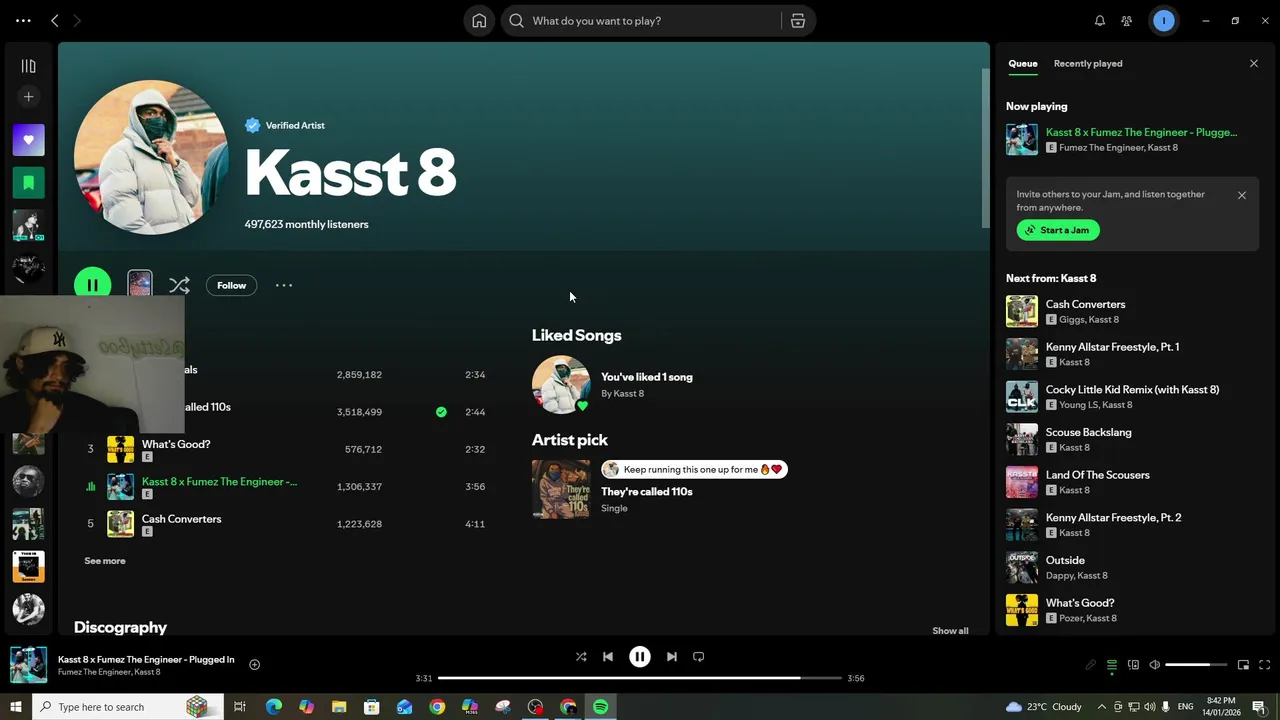Switch to the Recently played tab
The width and height of the screenshot is (1280, 720).
coord(1088,64)
